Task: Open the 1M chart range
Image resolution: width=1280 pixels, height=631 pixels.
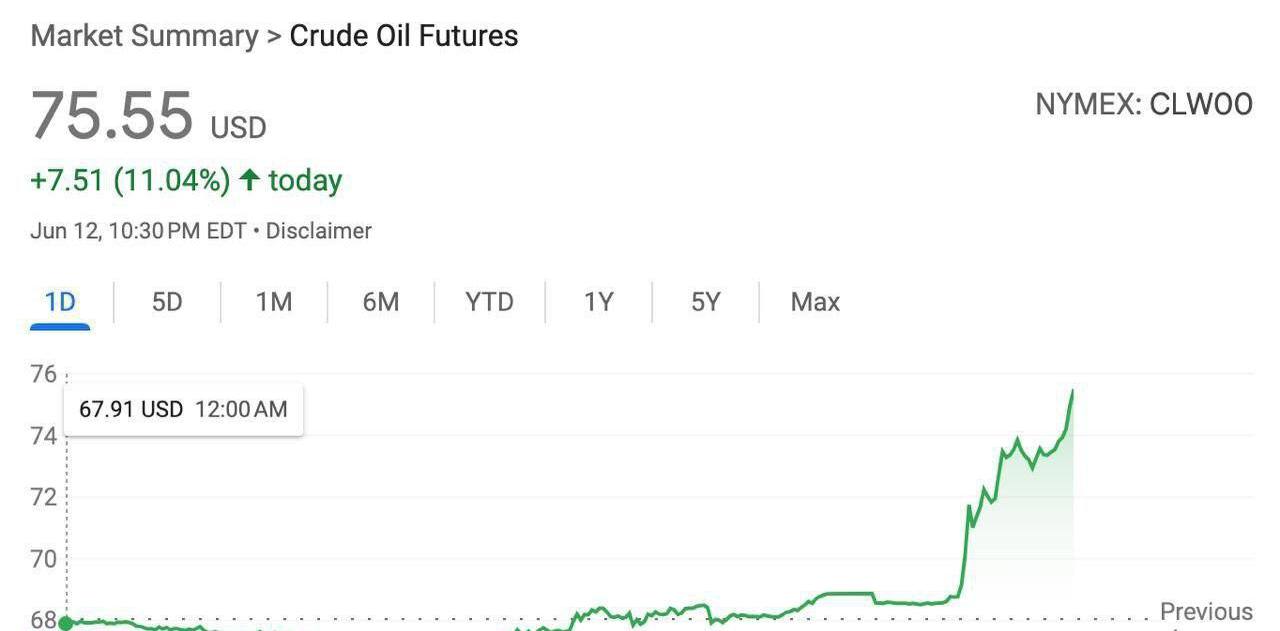Action: click(274, 302)
